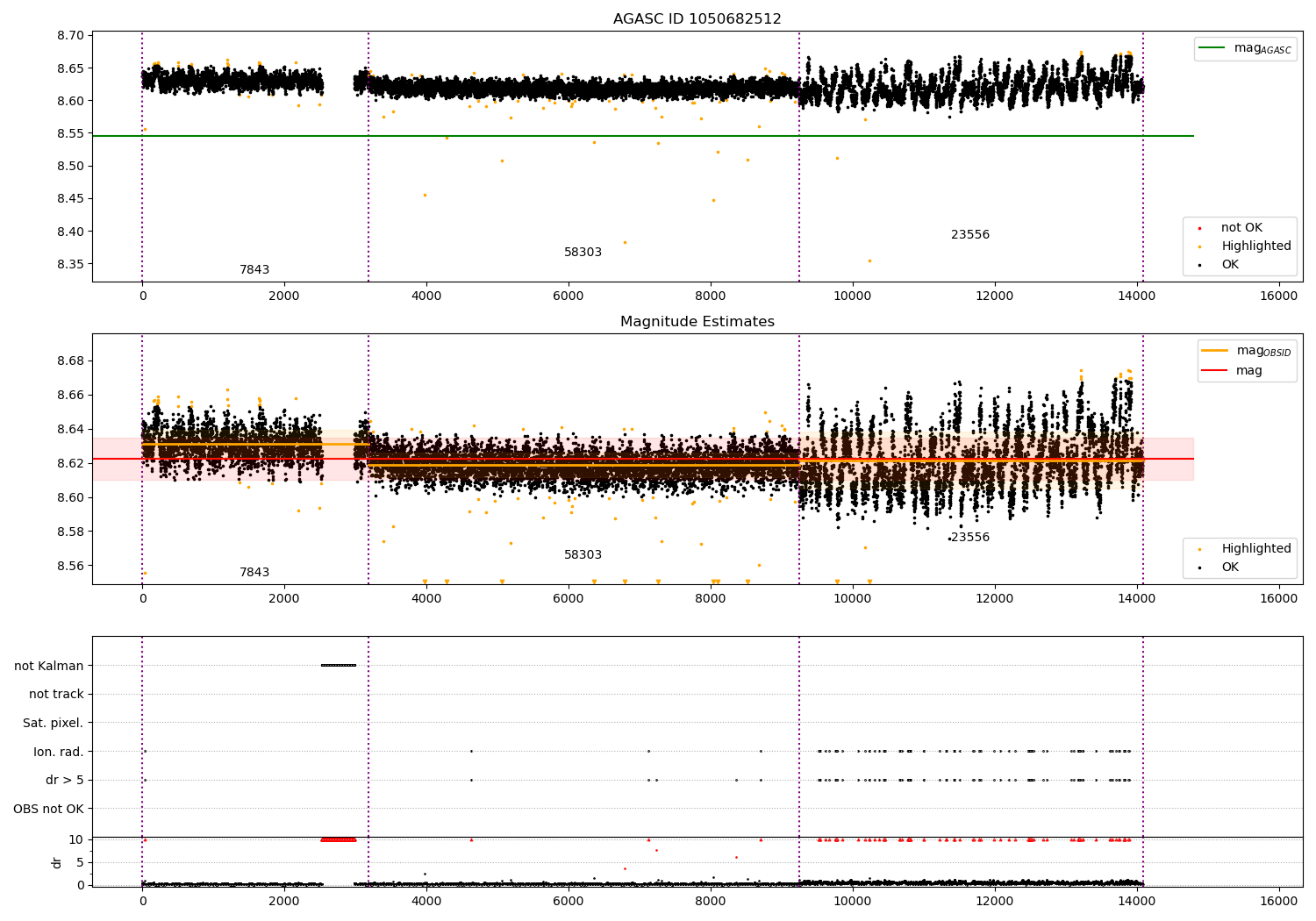Click the 7843 annotation in the AGASC ID plot
The width and height of the screenshot is (1316, 921).
[x=254, y=270]
